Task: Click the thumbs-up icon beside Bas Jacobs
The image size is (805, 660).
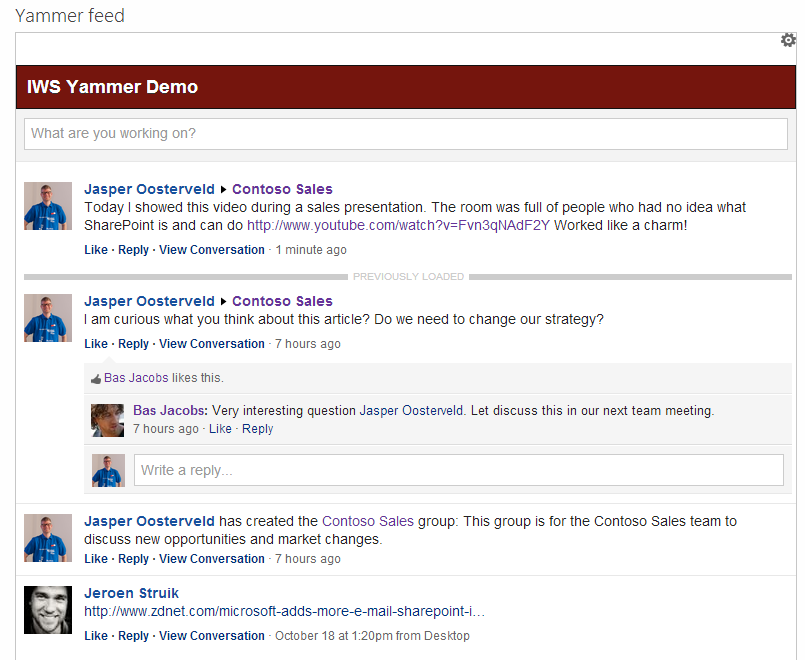Action: coord(96,379)
